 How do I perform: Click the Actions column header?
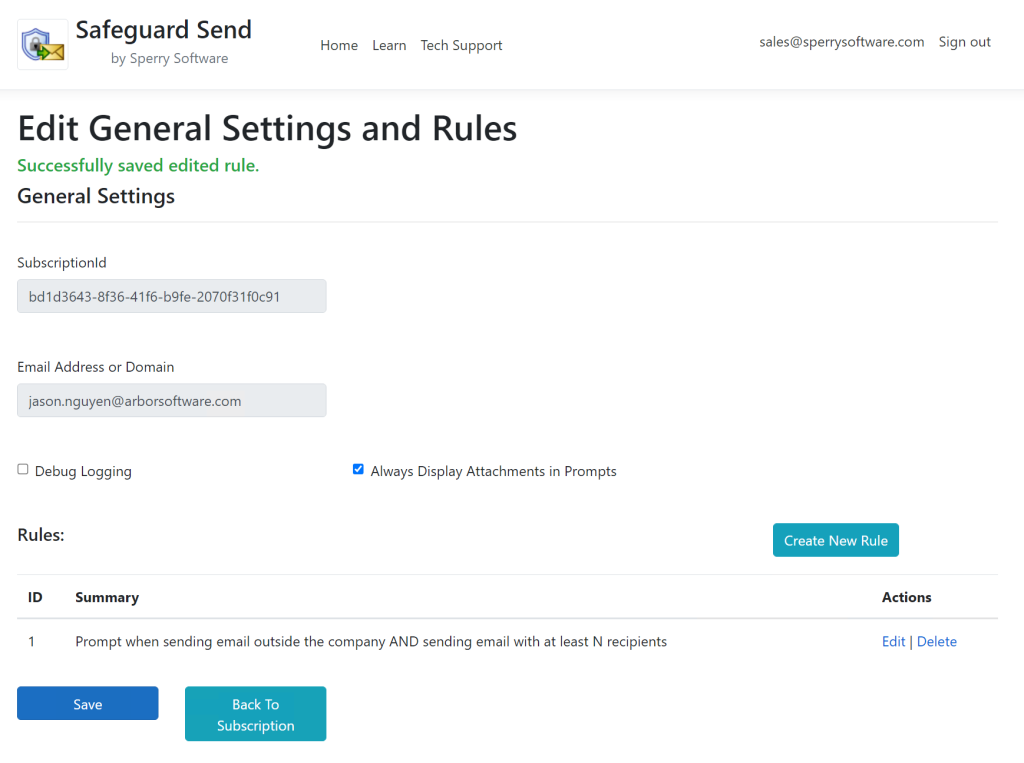(x=906, y=597)
